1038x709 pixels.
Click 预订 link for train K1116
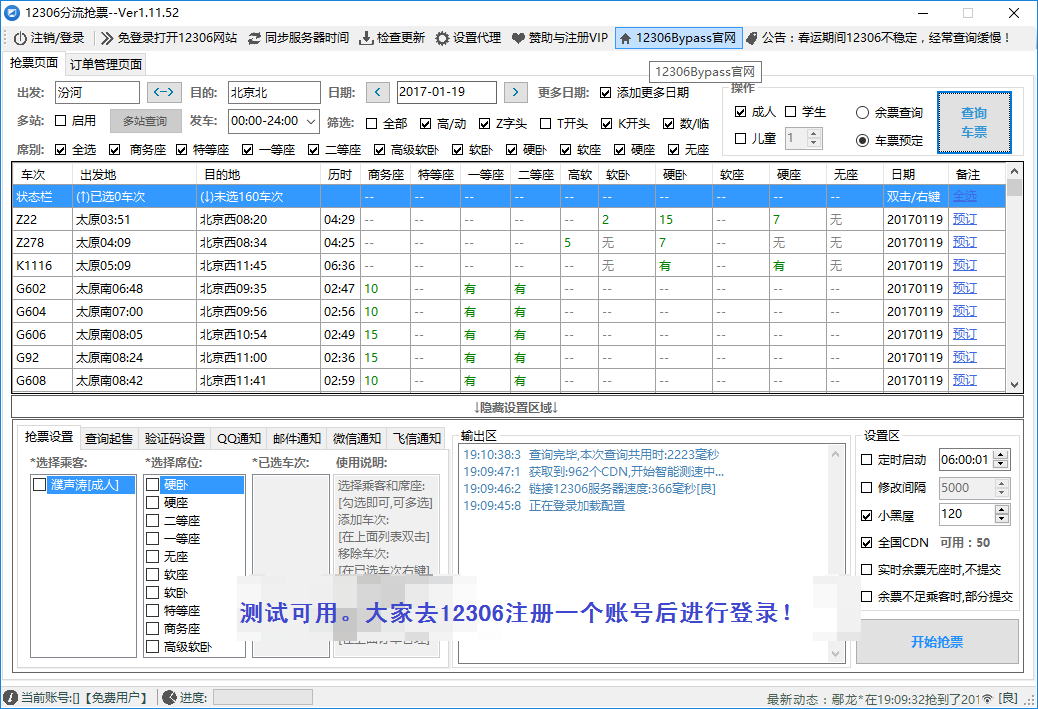click(x=965, y=265)
